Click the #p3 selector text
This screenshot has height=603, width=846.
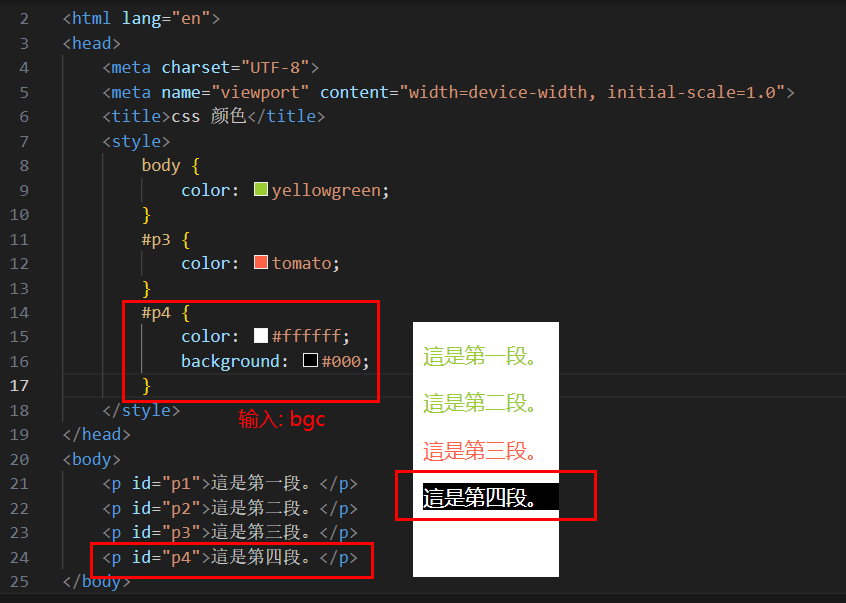pyautogui.click(x=156, y=239)
